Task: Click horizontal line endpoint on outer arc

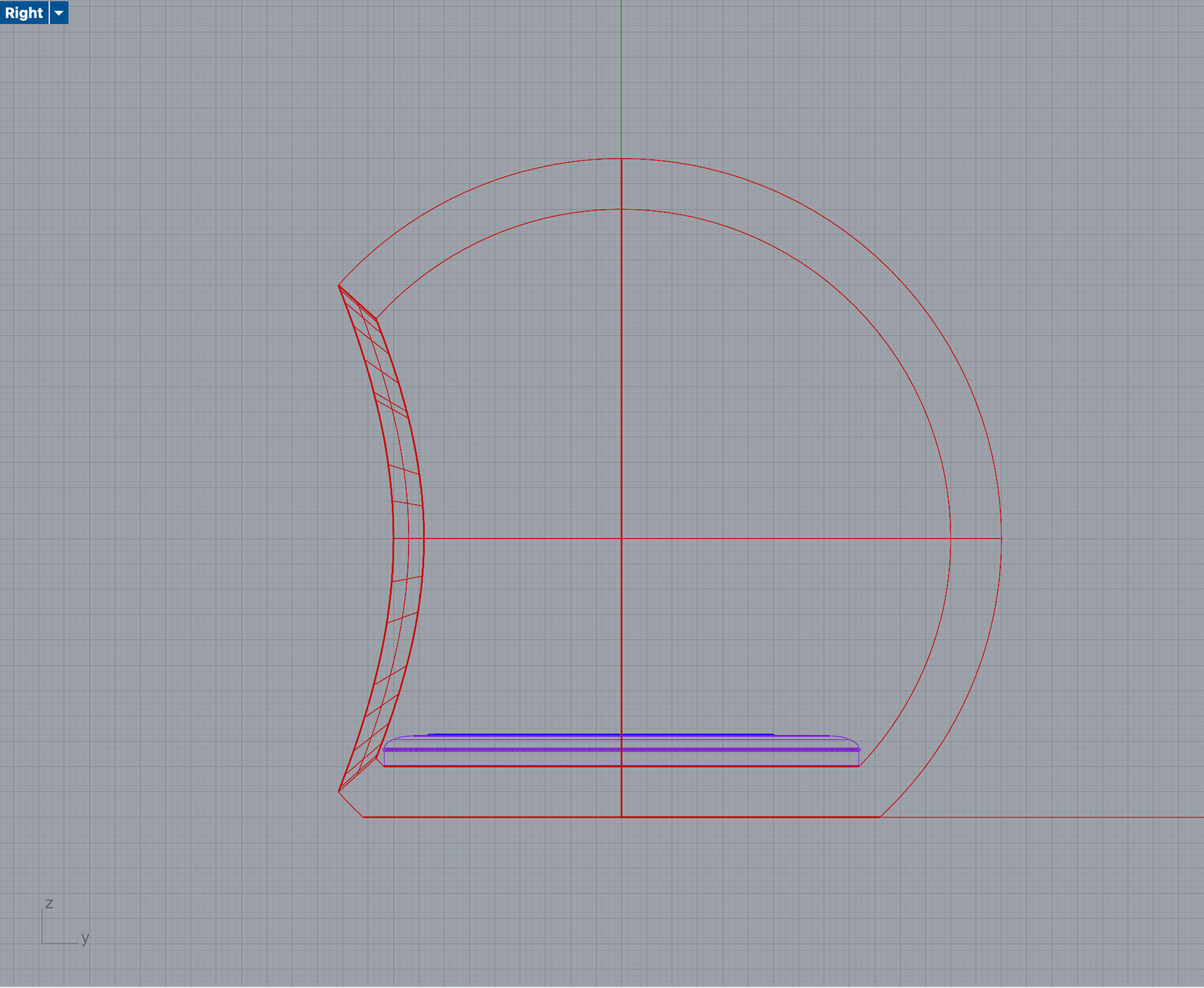Action: [x=1001, y=538]
